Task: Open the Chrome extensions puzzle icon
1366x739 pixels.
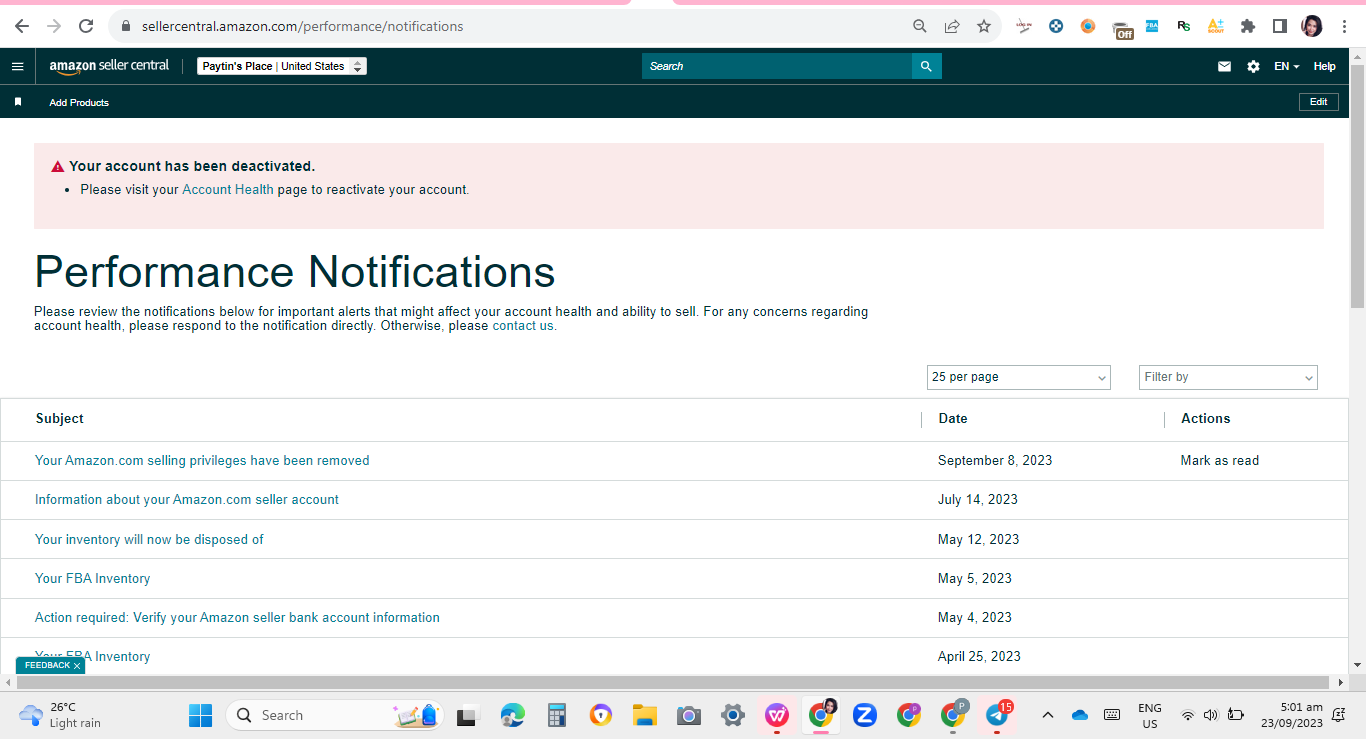Action: (x=1248, y=26)
